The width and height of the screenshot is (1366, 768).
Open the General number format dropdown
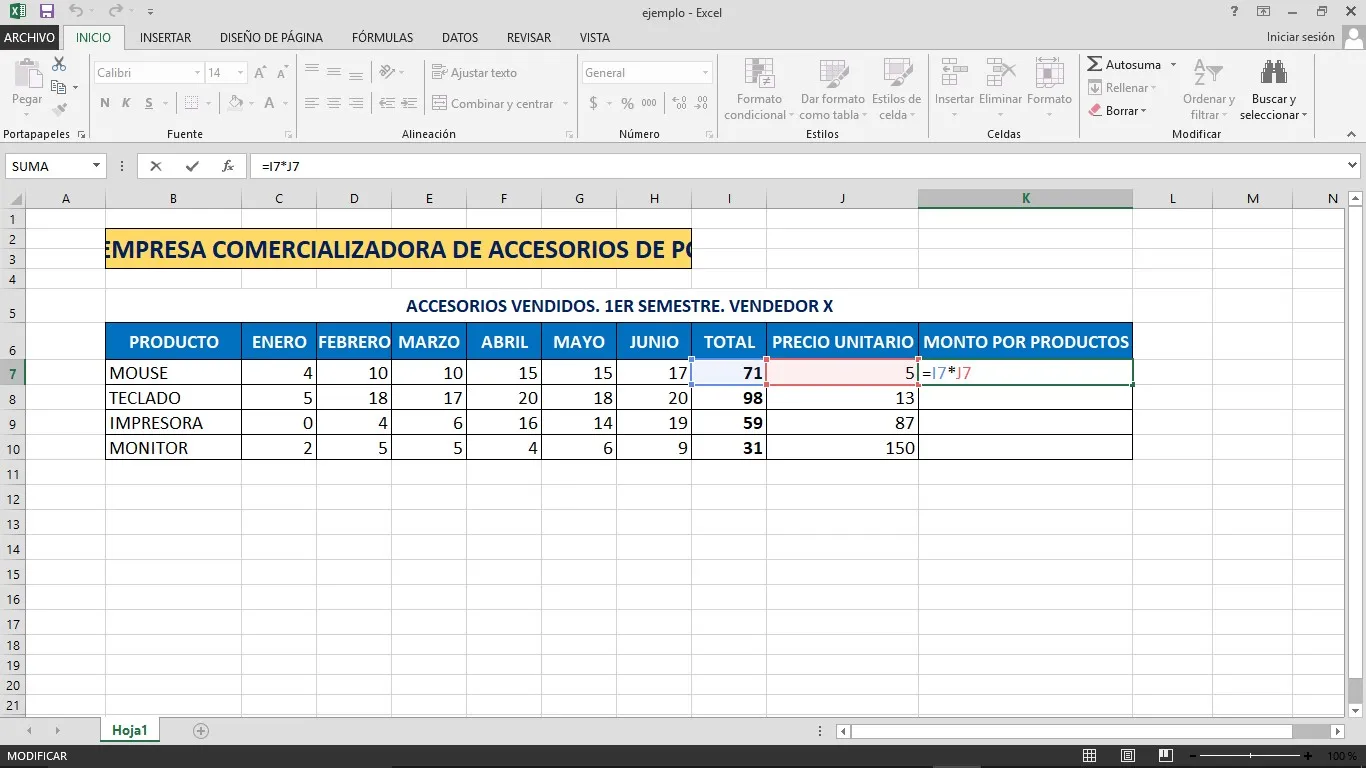pyautogui.click(x=705, y=73)
